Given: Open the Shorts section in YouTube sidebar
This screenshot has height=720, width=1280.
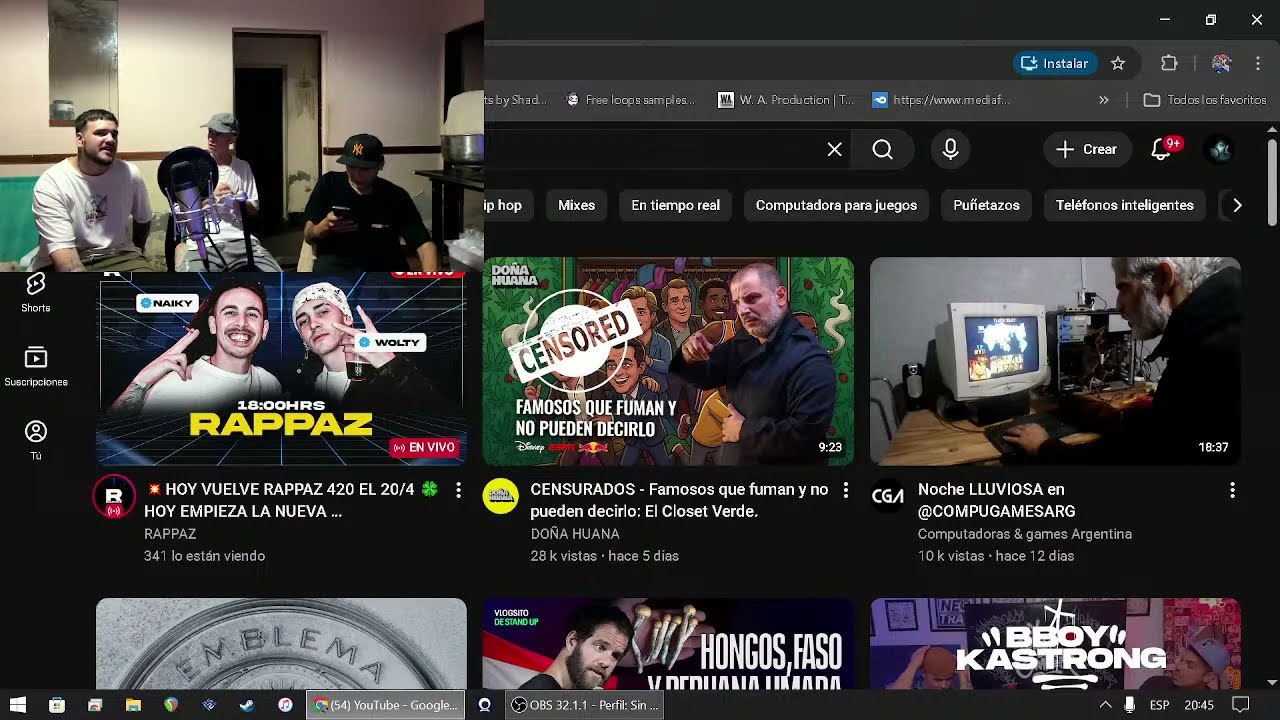Looking at the screenshot, I should click(x=36, y=293).
